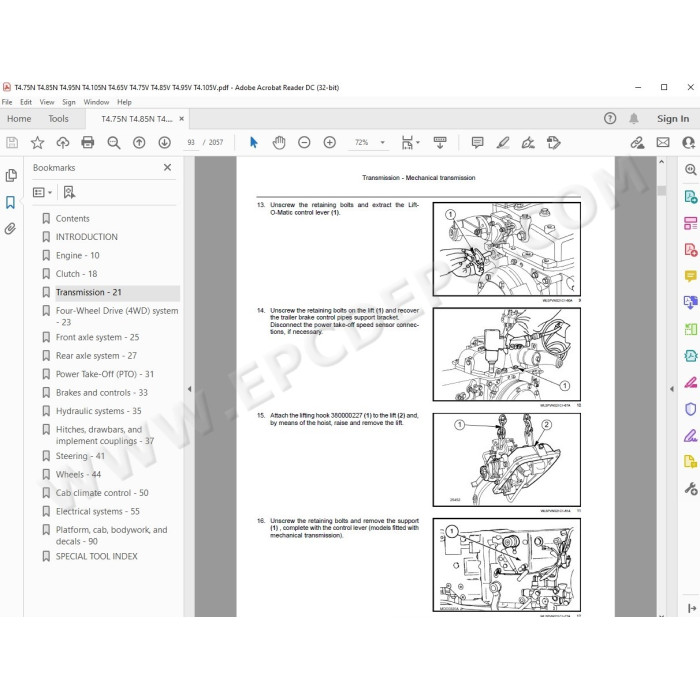Go to the next page

tap(165, 142)
